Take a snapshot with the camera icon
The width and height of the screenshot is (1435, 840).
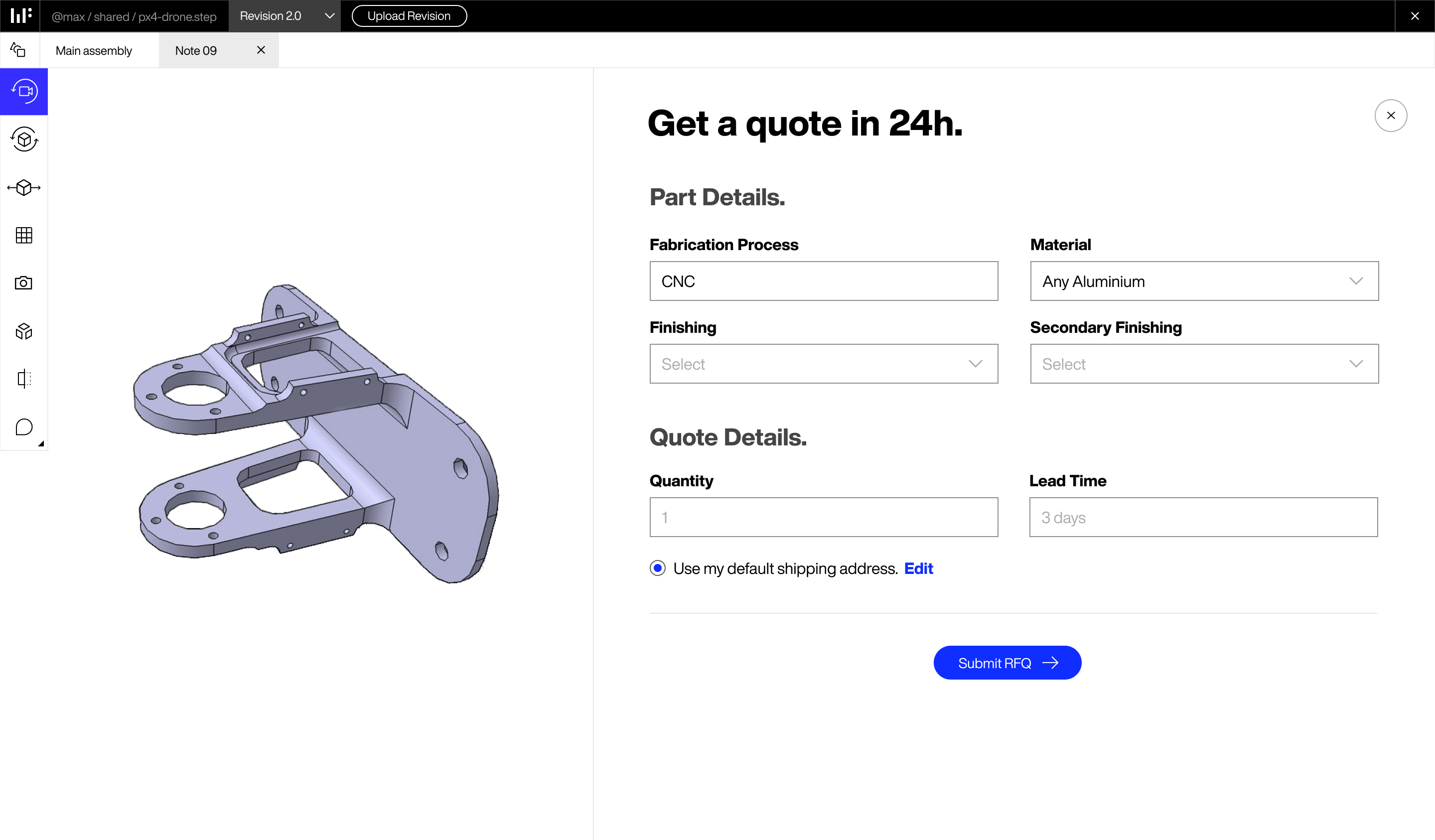tap(24, 283)
